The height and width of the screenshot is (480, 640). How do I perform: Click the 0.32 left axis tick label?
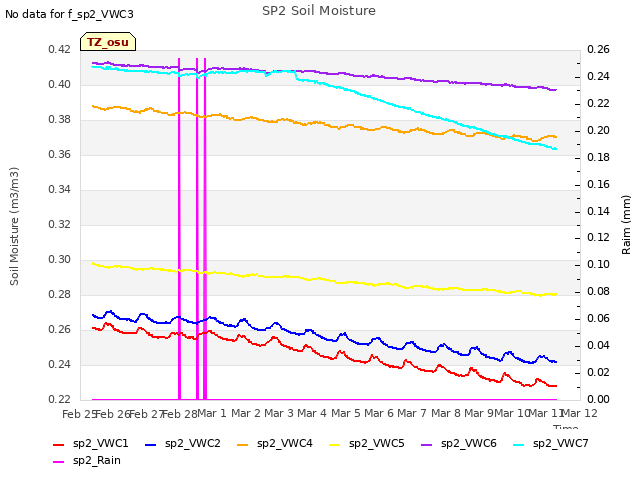click(x=59, y=224)
